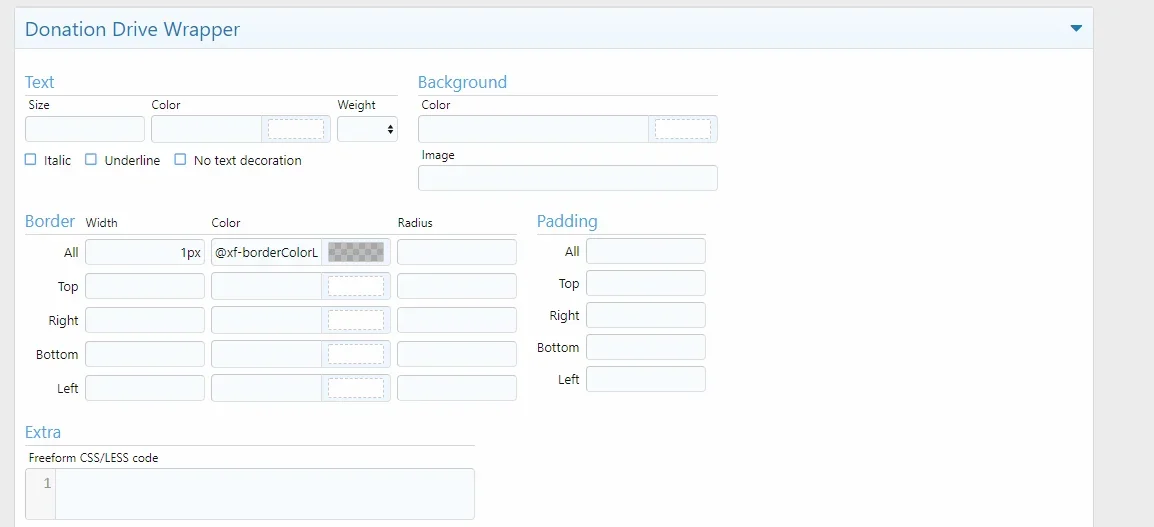1154x527 pixels.
Task: Click the Padding Right input field
Action: [645, 315]
